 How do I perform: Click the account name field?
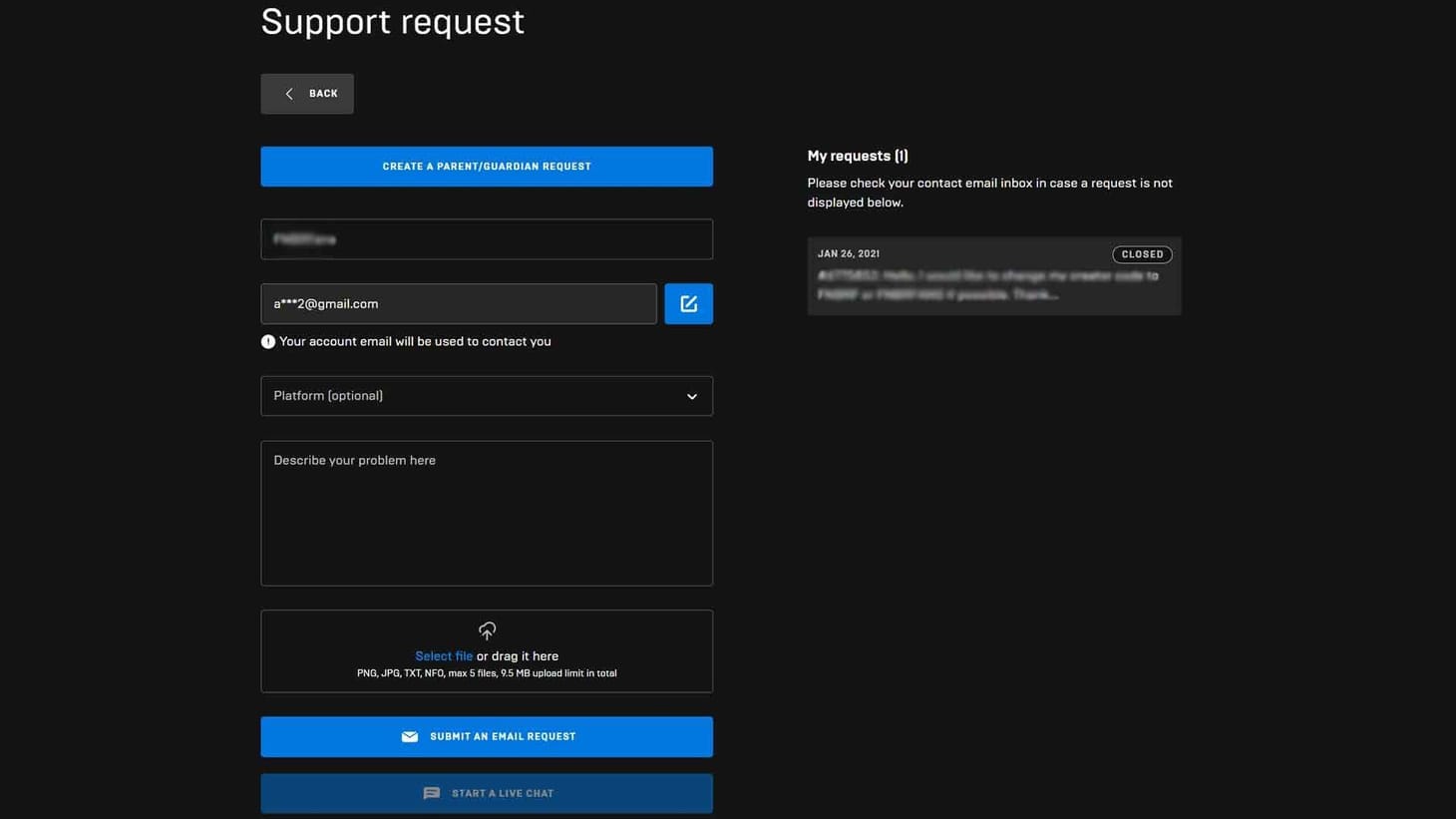(x=487, y=237)
